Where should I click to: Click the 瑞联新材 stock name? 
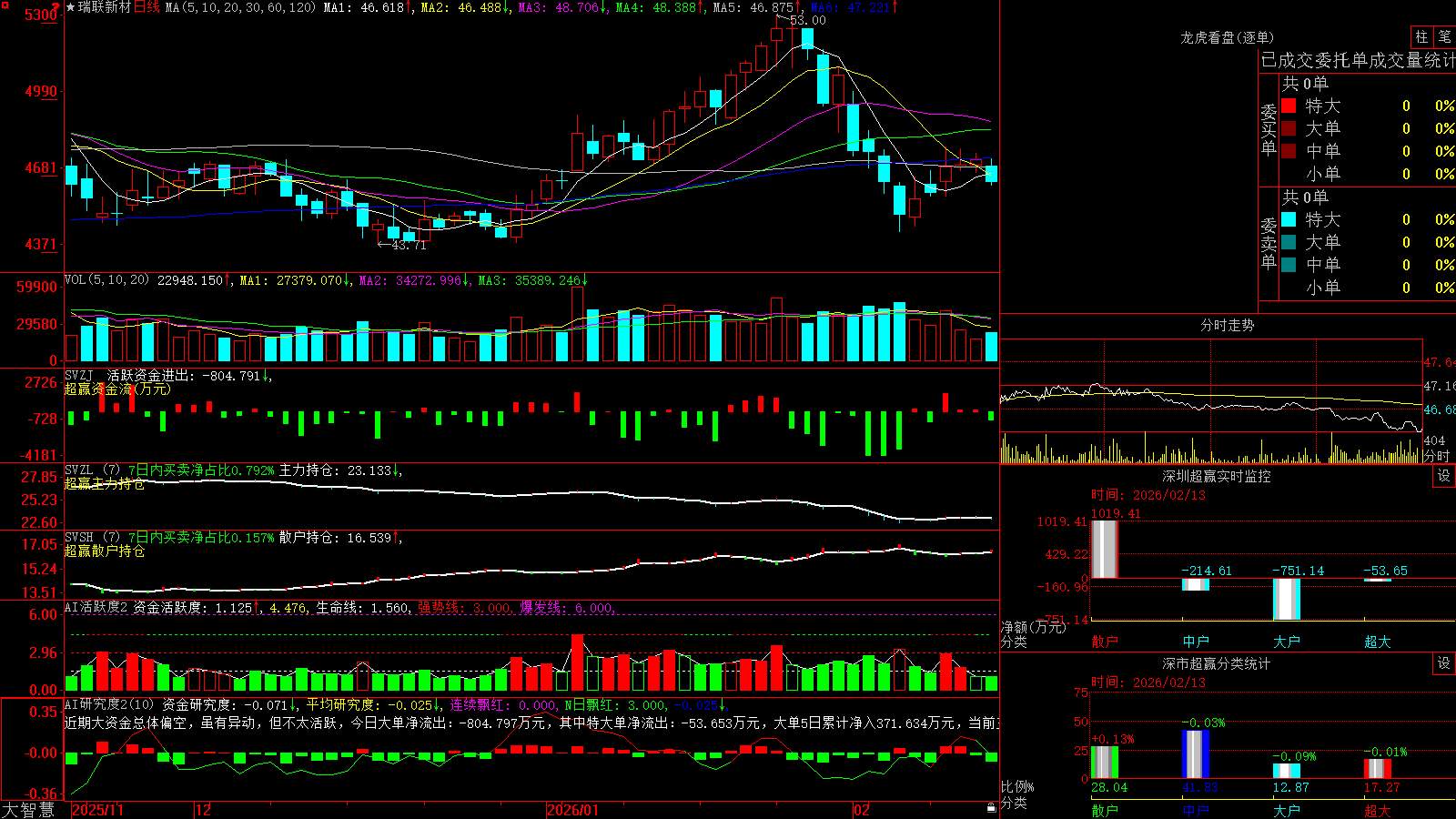click(x=105, y=7)
